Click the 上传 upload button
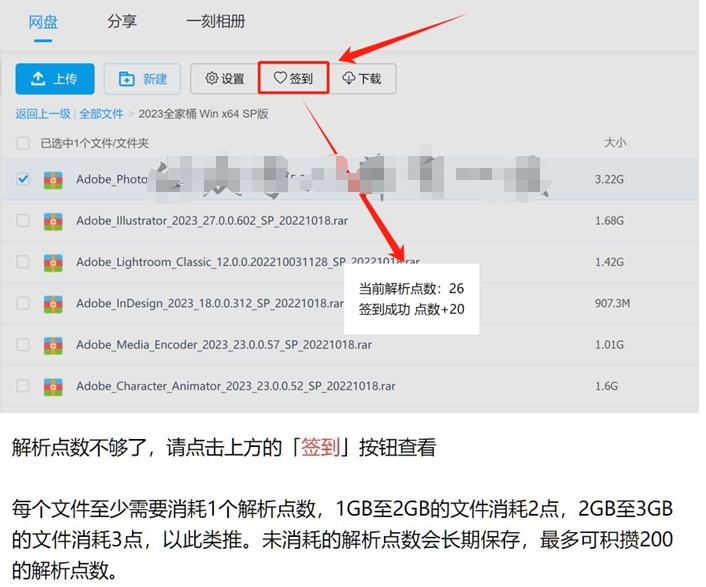706x587 pixels. click(x=55, y=79)
